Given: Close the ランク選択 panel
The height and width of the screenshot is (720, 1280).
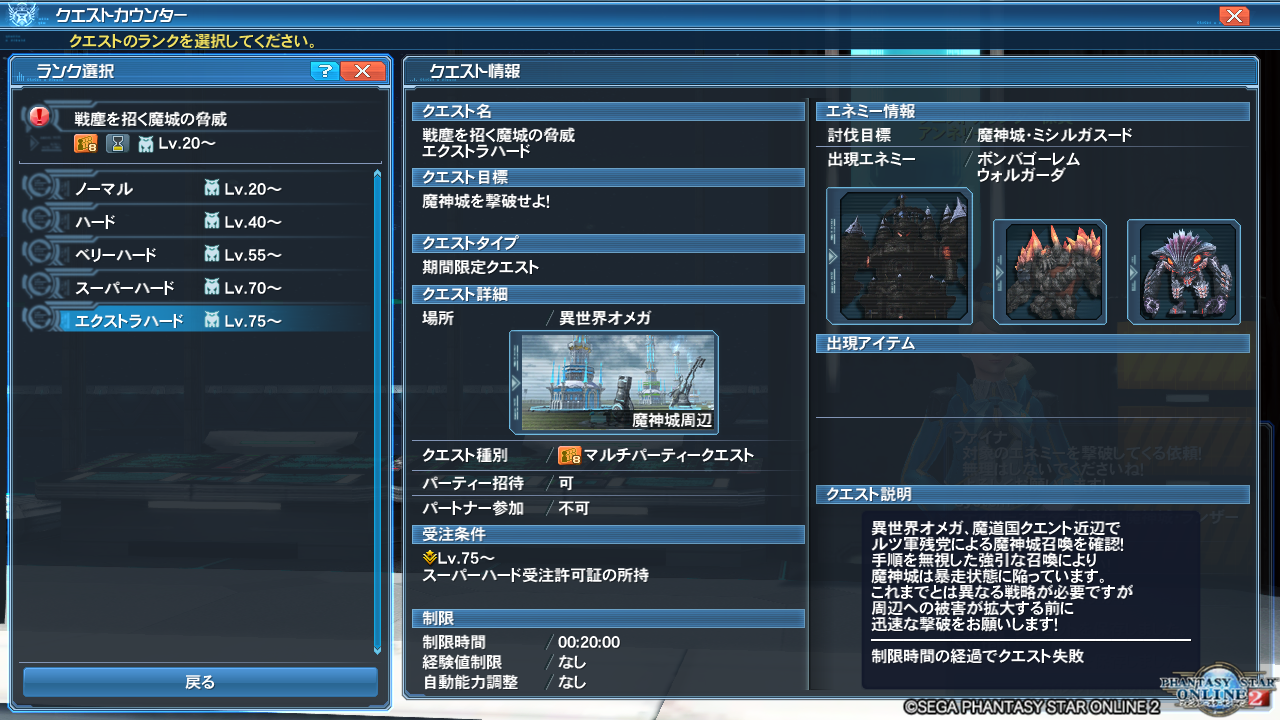Looking at the screenshot, I should [362, 71].
